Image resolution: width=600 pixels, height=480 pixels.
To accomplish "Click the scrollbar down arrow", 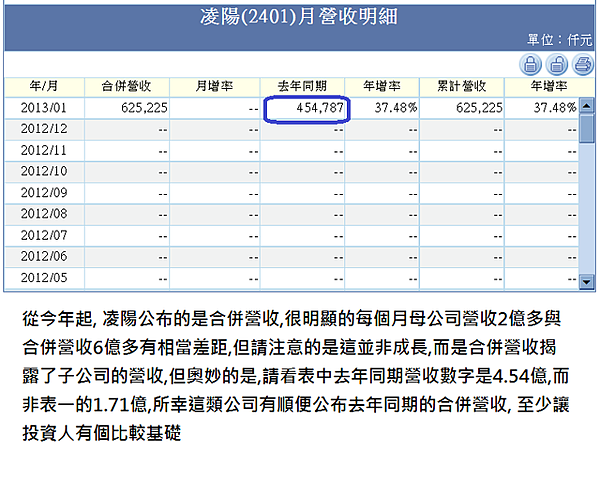I will click(586, 282).
